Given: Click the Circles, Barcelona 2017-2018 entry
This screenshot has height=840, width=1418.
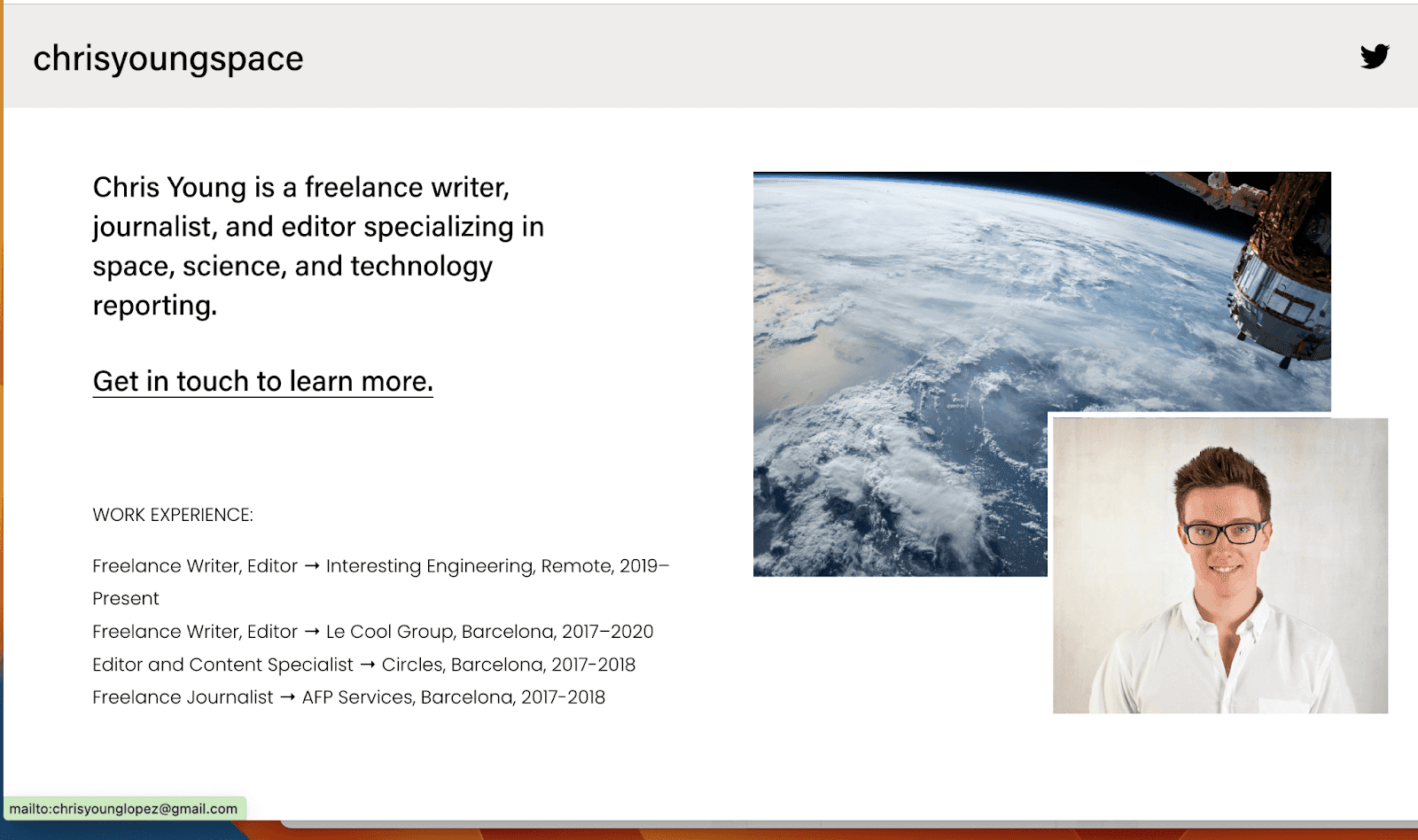Looking at the screenshot, I should 363,664.
